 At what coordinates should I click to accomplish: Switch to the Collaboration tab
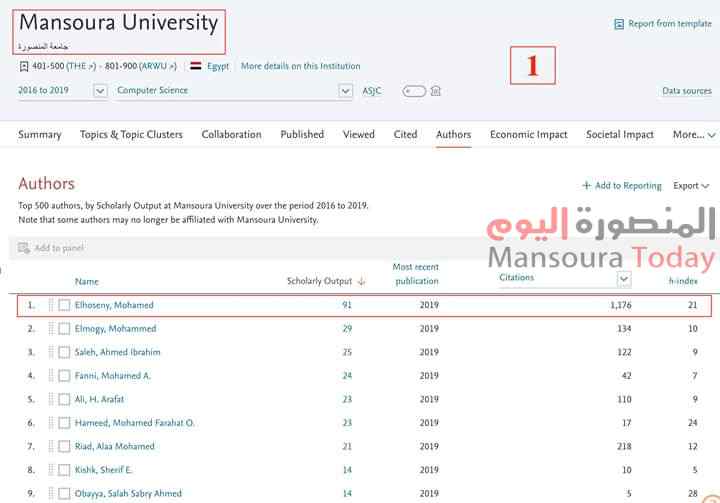[x=231, y=134]
